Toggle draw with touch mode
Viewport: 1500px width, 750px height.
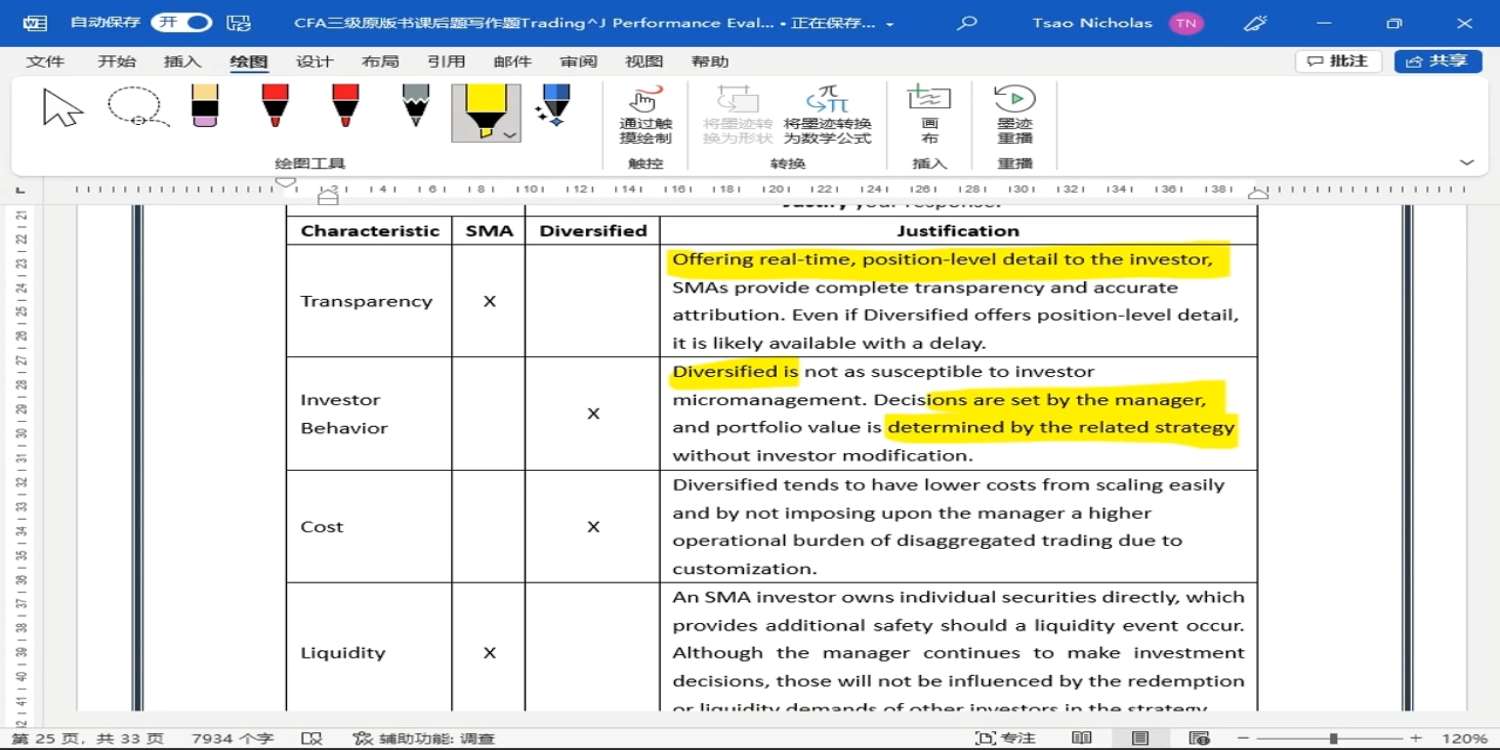pos(645,115)
